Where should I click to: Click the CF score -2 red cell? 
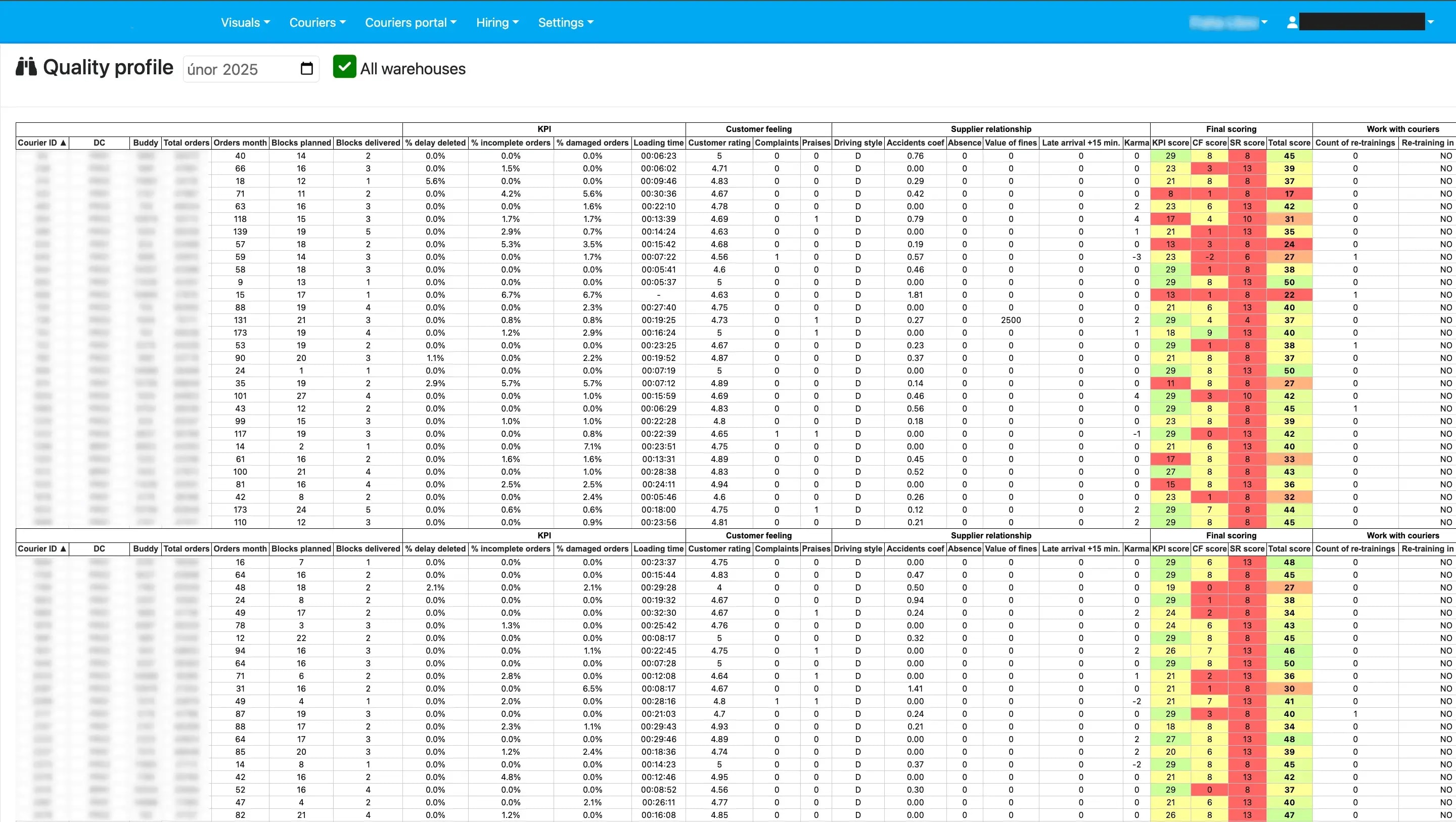pos(1209,257)
